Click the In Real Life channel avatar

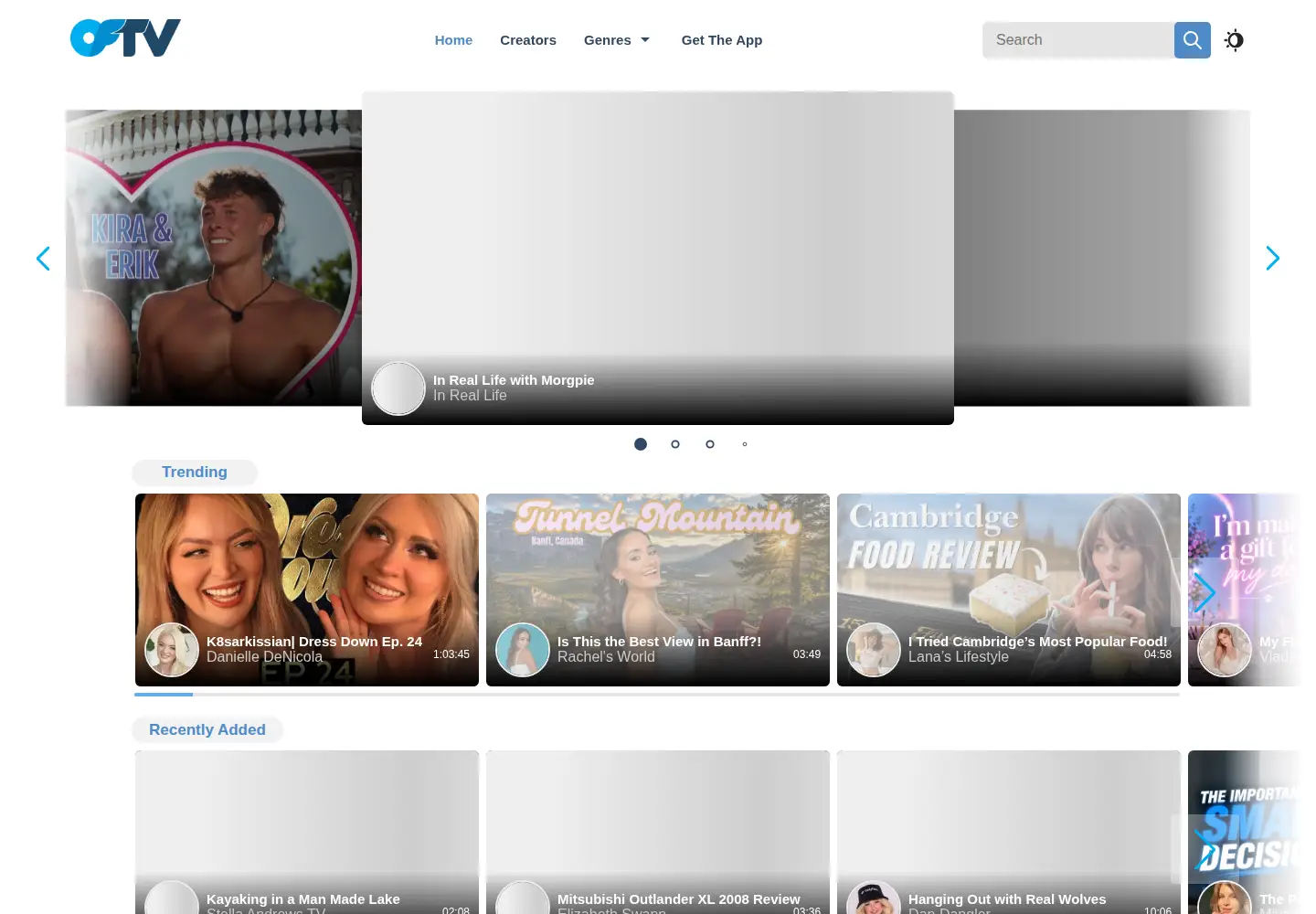point(398,388)
